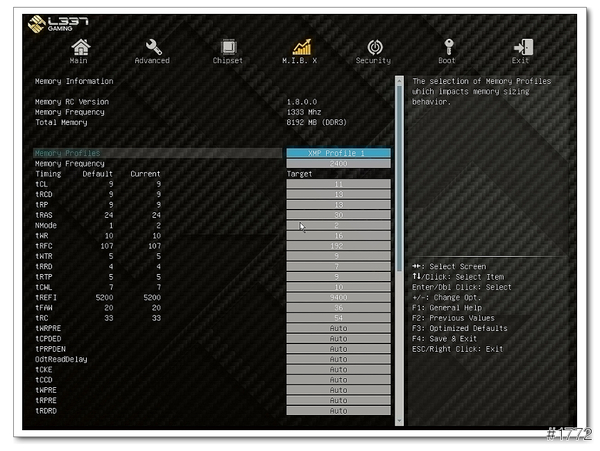The height and width of the screenshot is (451, 600).
Task: Switch to the Boot tab label
Action: coord(447,60)
